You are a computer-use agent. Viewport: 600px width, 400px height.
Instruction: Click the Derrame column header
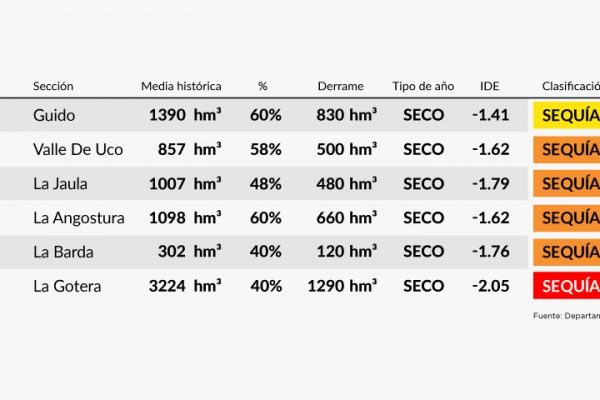tap(340, 87)
